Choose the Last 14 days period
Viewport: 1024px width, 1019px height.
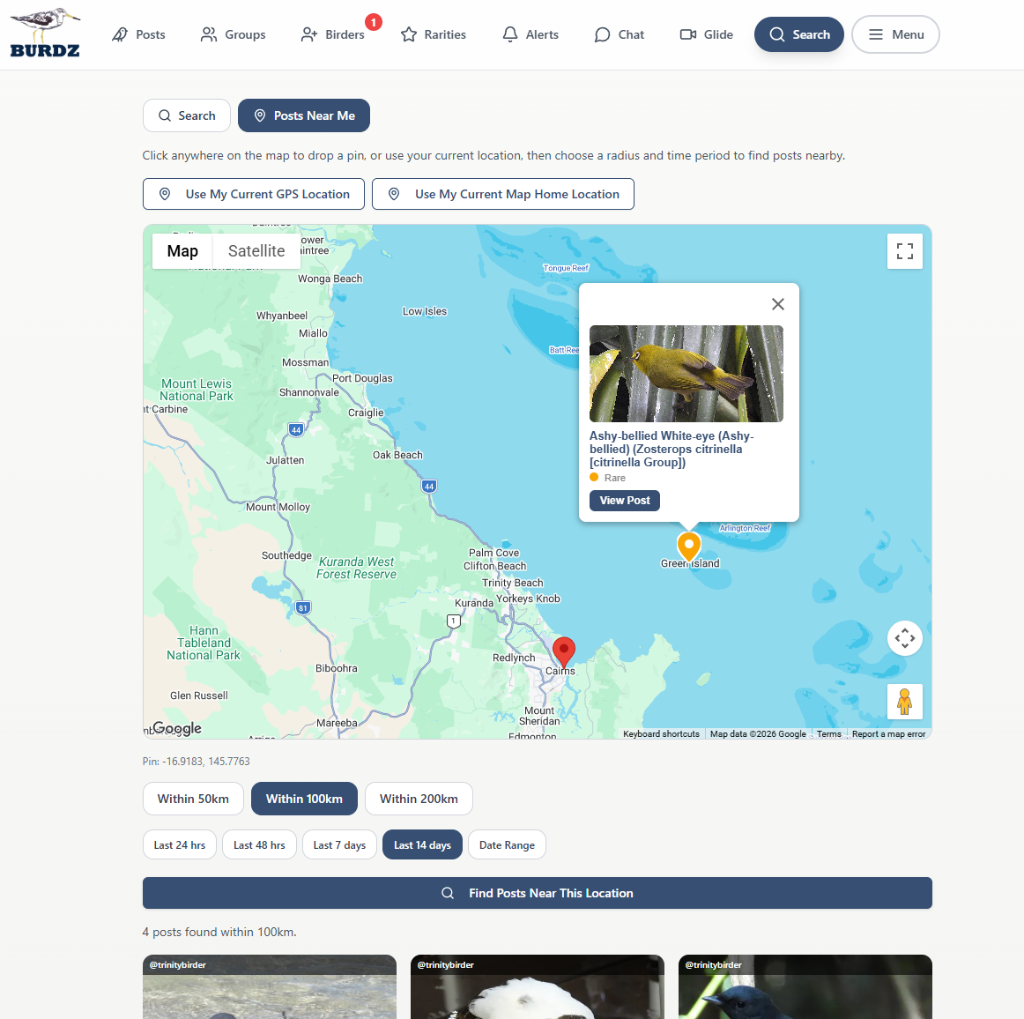423,845
